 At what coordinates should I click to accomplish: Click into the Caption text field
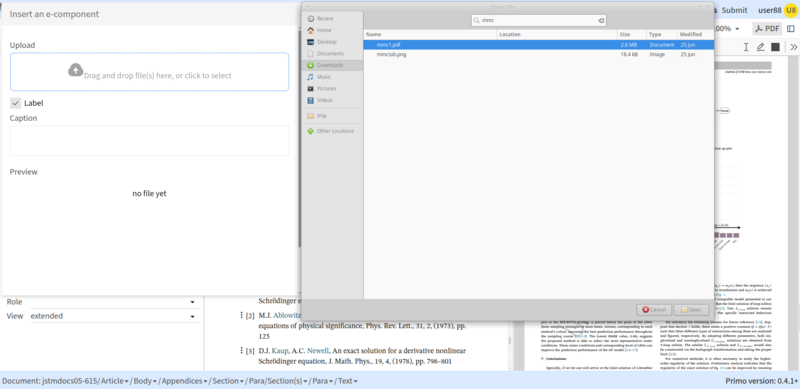149,141
